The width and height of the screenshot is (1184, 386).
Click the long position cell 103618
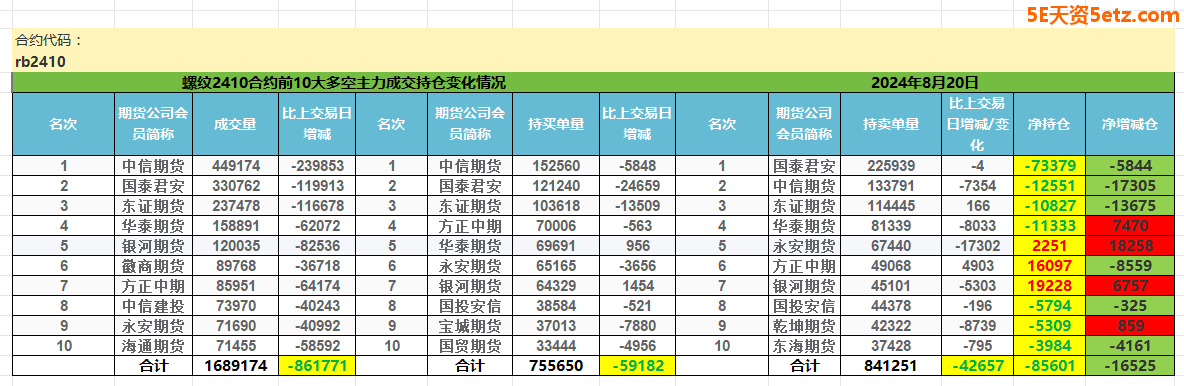pyautogui.click(x=556, y=205)
